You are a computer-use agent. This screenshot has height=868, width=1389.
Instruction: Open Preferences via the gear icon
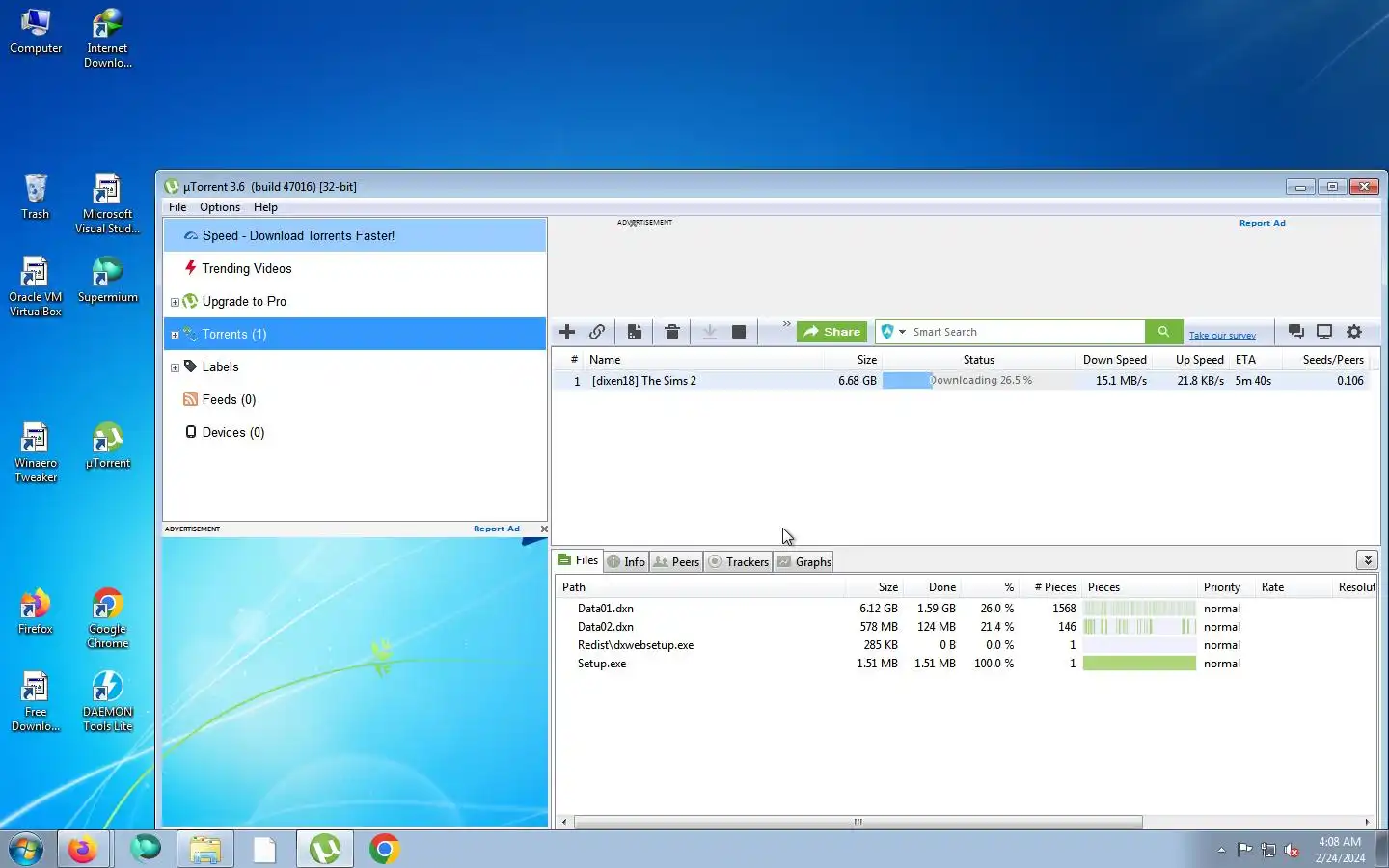coord(1354,332)
